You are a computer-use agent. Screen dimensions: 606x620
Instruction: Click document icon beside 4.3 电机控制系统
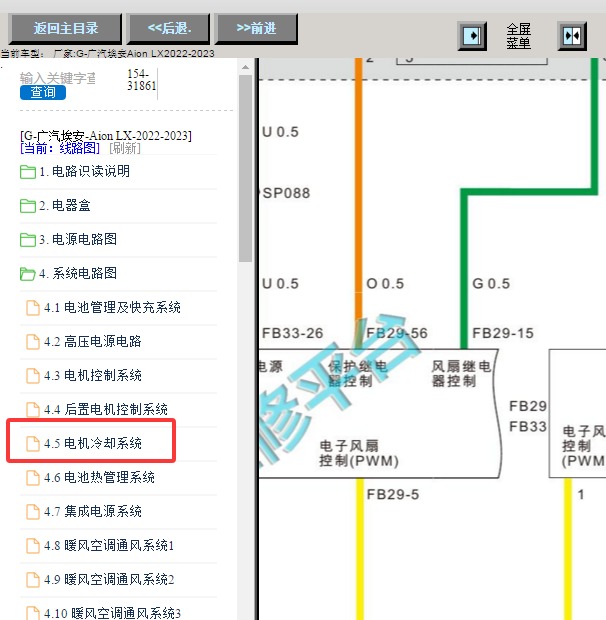(32, 376)
